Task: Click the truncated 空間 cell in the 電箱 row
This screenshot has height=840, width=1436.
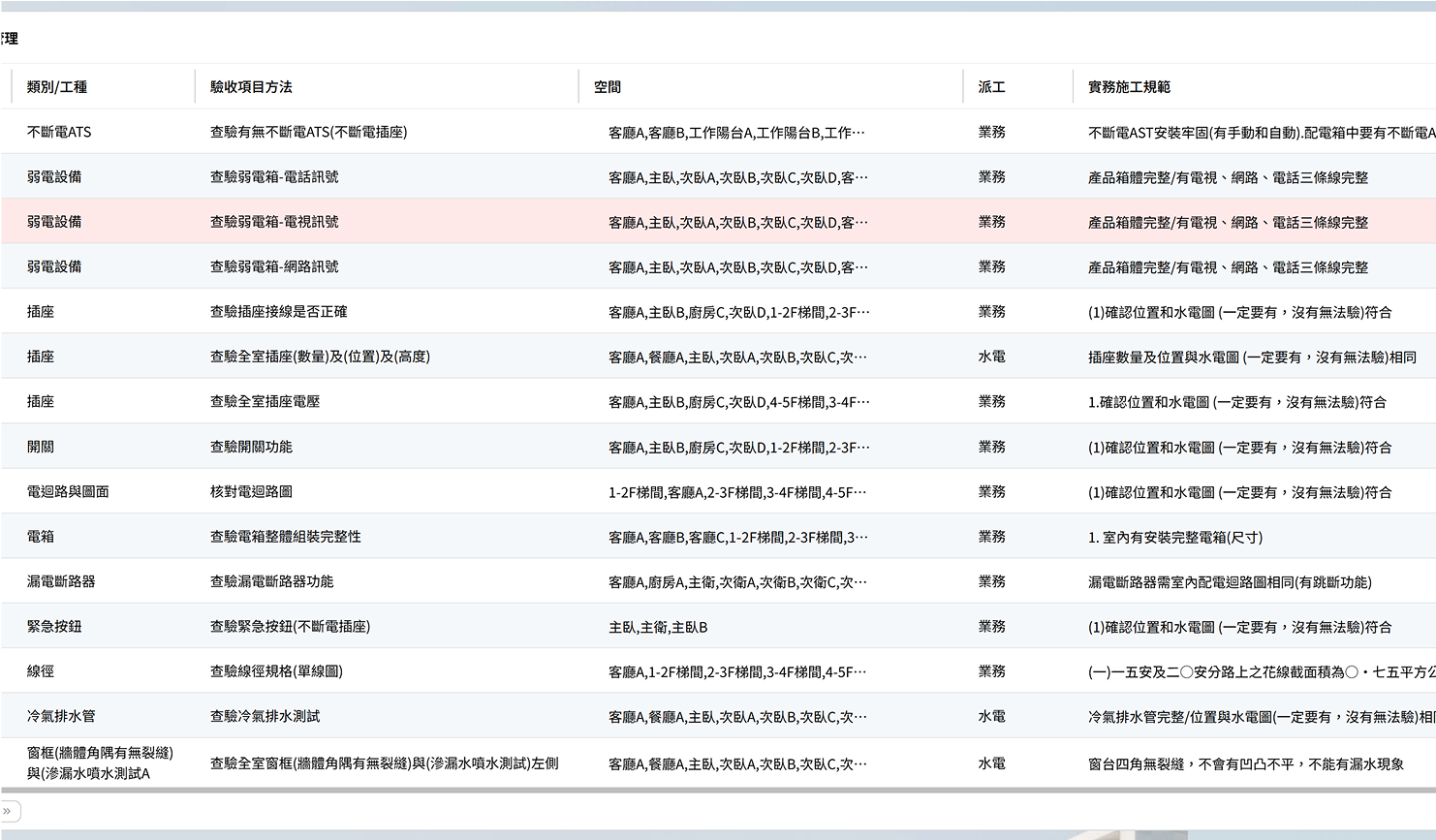Action: tap(737, 537)
